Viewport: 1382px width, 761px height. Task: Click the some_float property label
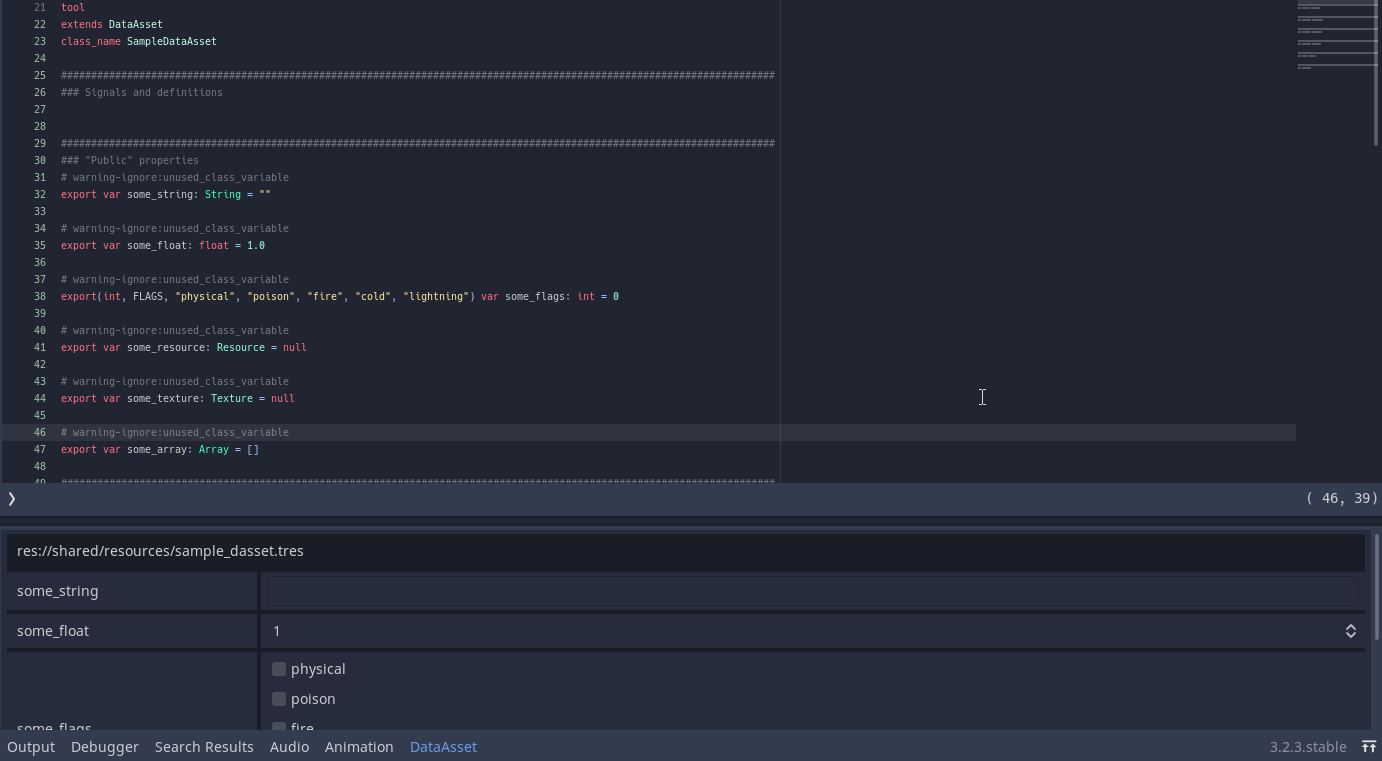(x=53, y=631)
